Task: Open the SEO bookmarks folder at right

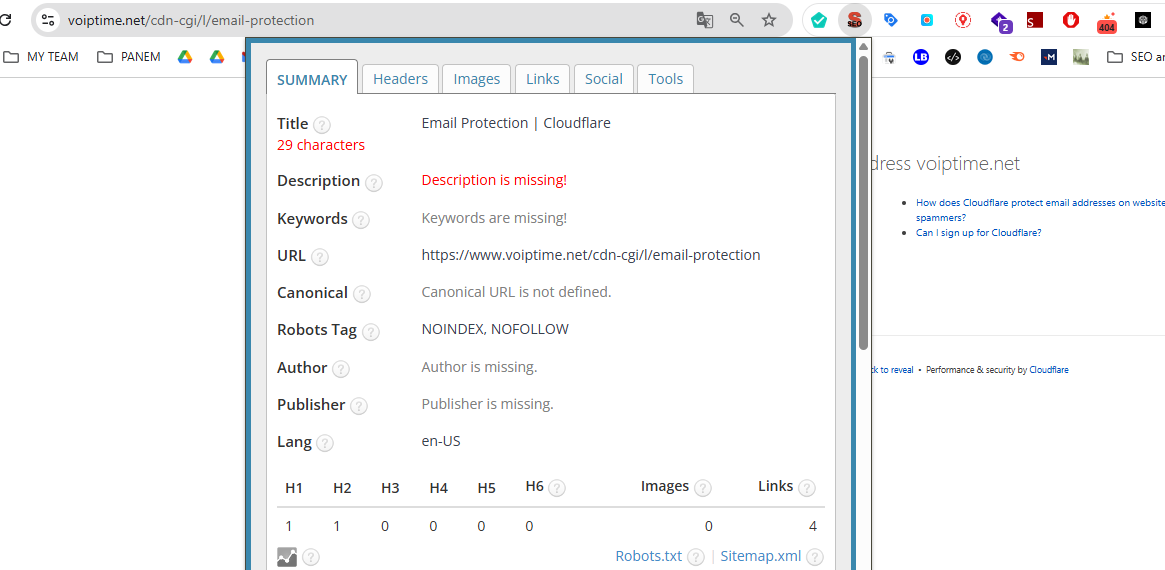Action: [1135, 56]
